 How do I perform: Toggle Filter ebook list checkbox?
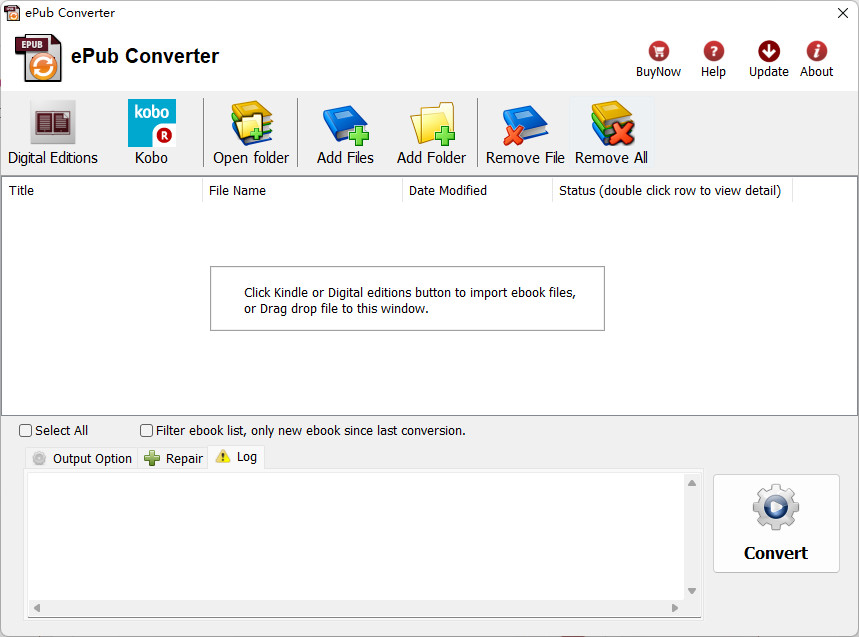coord(146,431)
